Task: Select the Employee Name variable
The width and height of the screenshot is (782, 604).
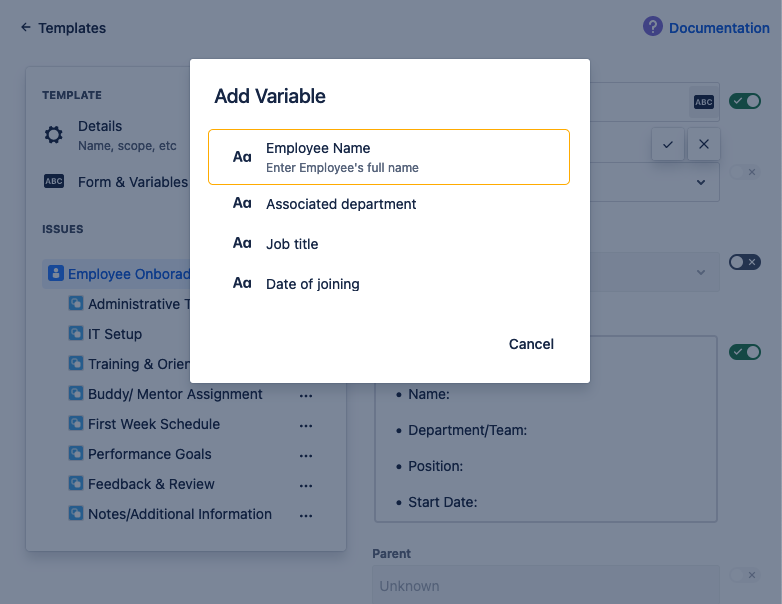Action: (x=388, y=157)
